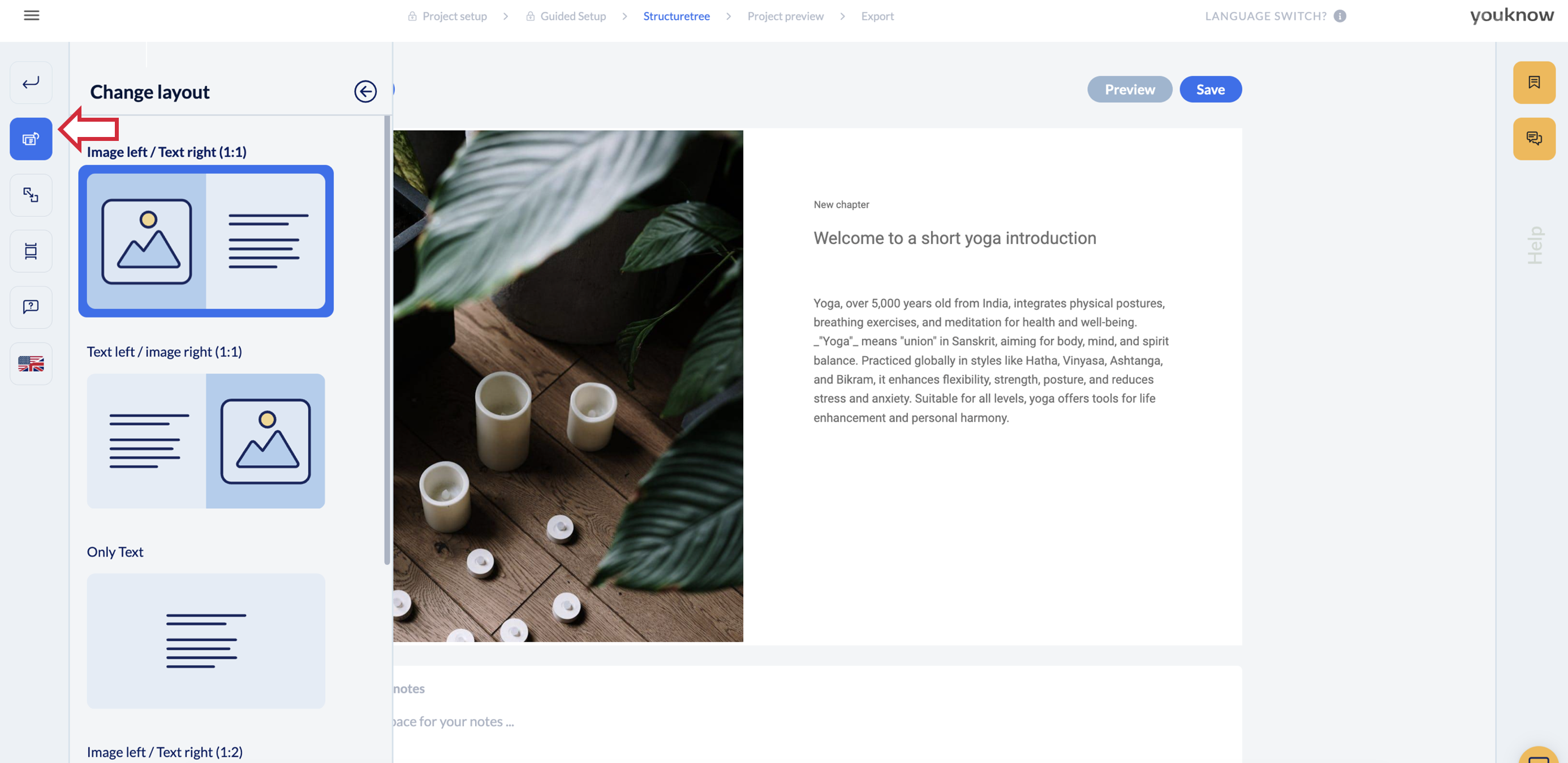Navigate to Project preview step
The height and width of the screenshot is (763, 1568).
[785, 16]
